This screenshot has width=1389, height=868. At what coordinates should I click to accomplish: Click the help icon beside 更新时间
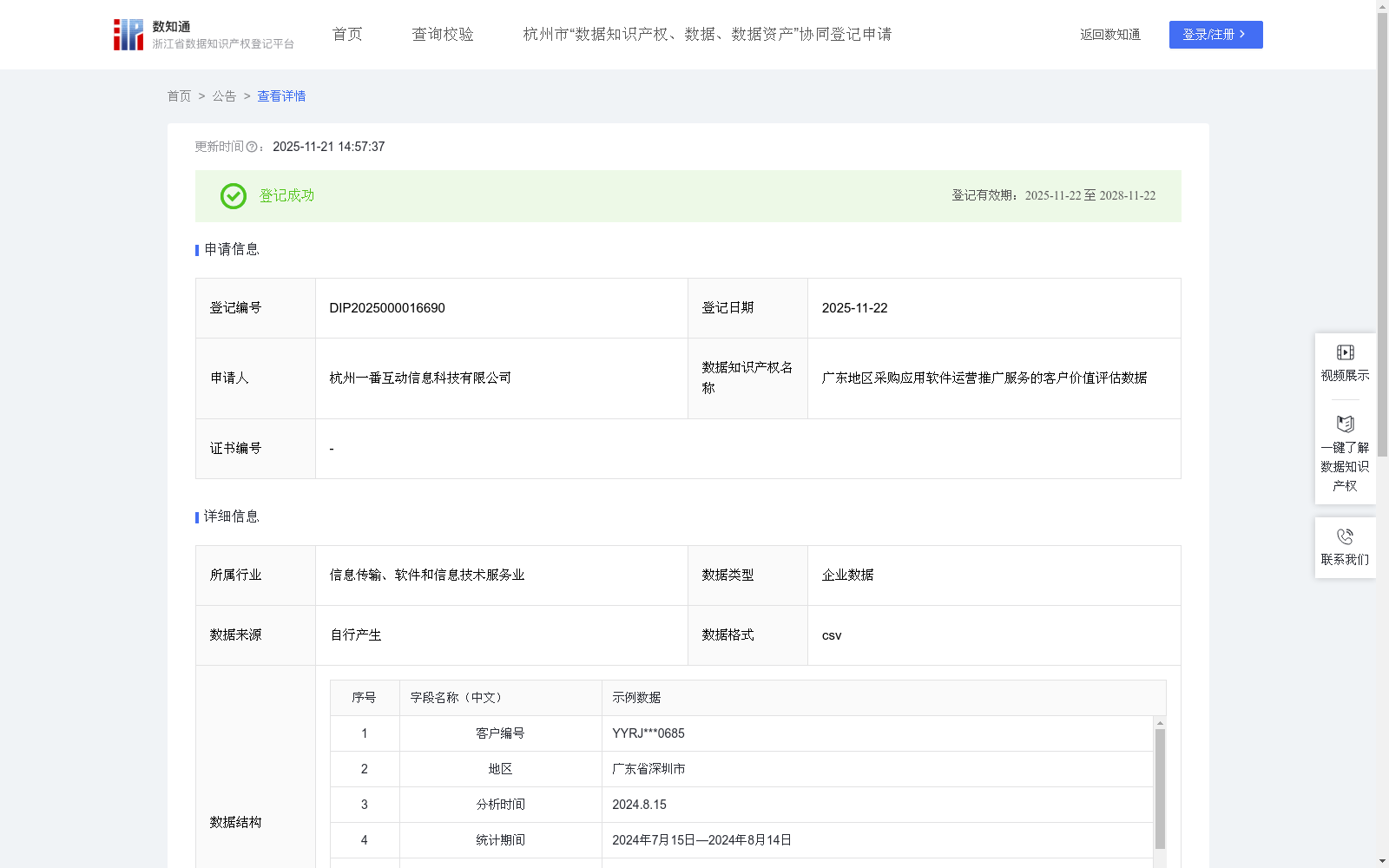[x=252, y=148]
